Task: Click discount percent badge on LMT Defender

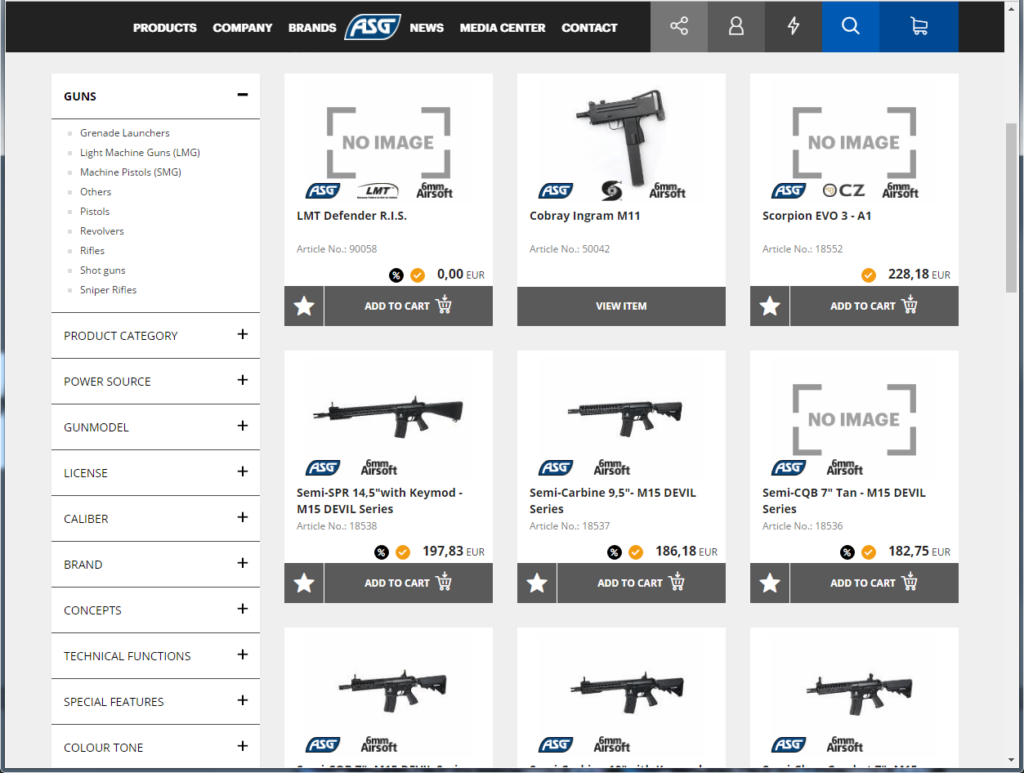Action: [x=396, y=275]
